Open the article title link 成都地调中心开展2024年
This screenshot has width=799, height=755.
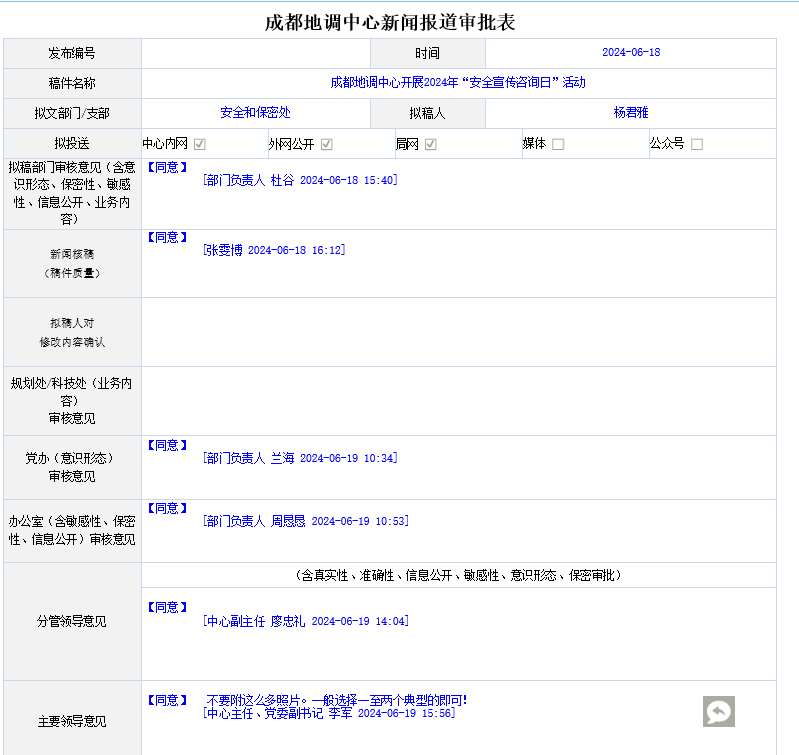point(458,83)
